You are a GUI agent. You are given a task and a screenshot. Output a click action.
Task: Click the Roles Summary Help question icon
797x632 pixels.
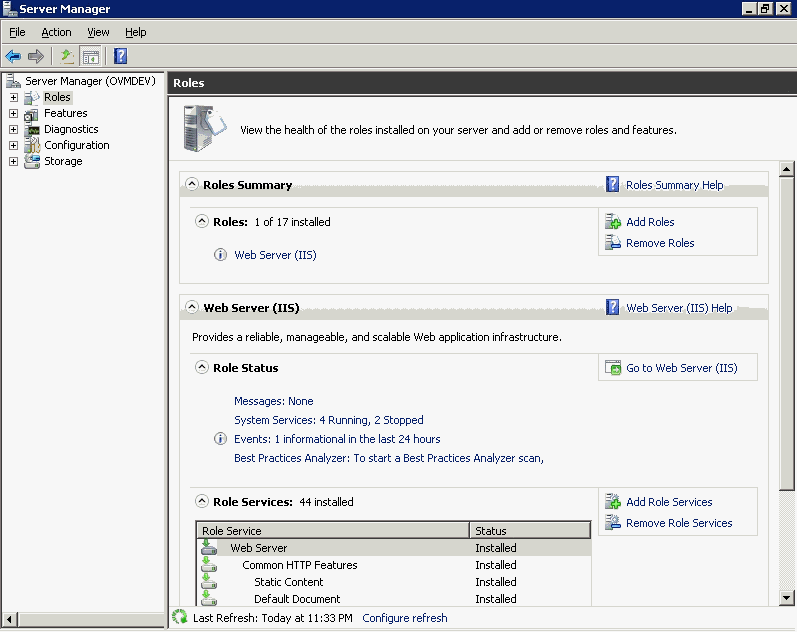pyautogui.click(x=612, y=185)
